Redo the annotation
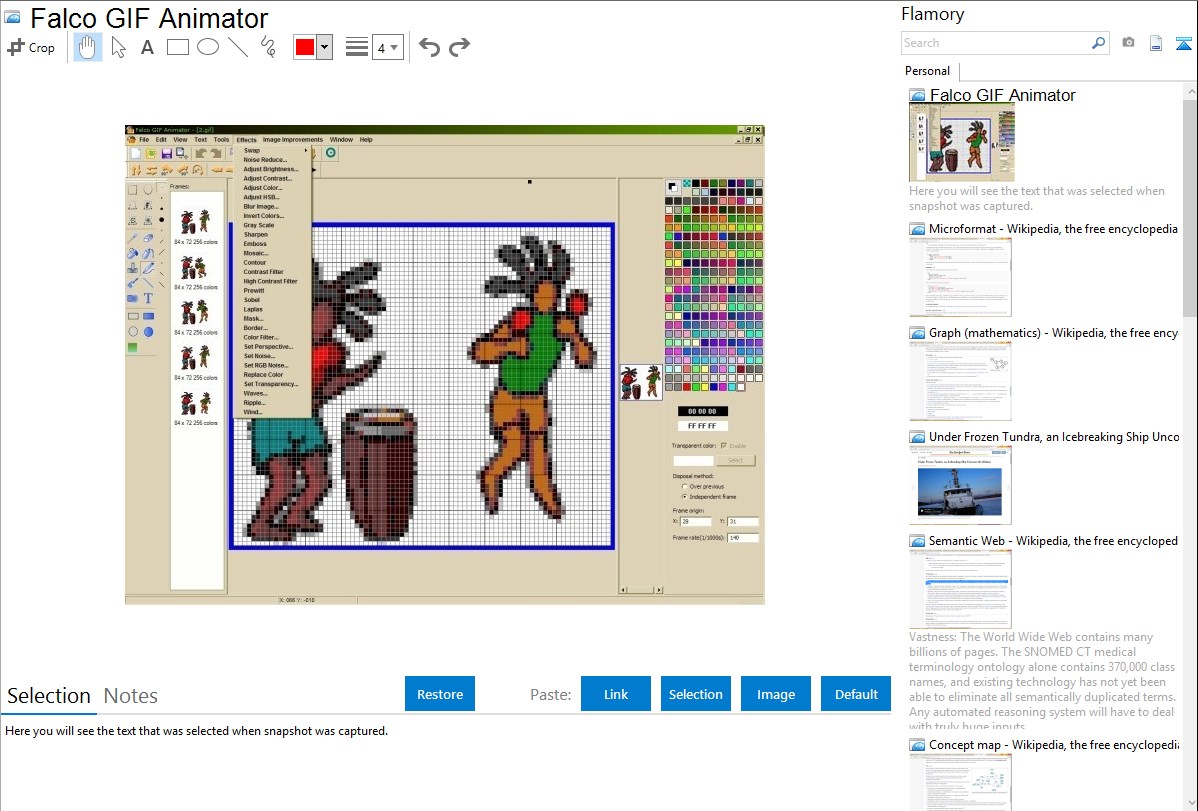 [459, 47]
